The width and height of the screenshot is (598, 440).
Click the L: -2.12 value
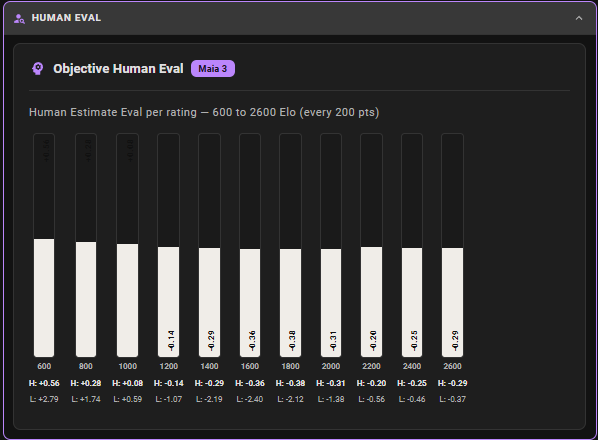click(x=291, y=399)
